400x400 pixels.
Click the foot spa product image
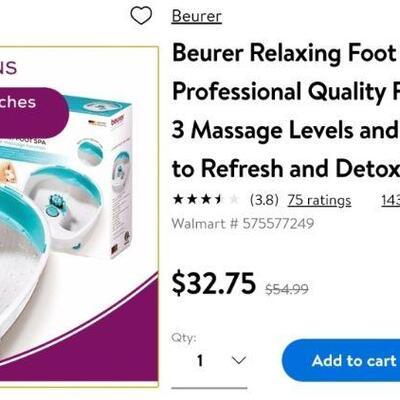(x=79, y=217)
